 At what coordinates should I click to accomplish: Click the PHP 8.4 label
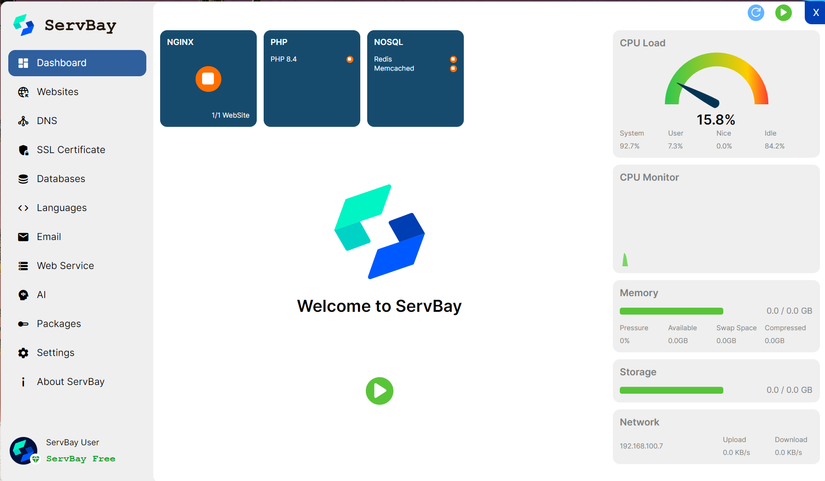[x=284, y=59]
